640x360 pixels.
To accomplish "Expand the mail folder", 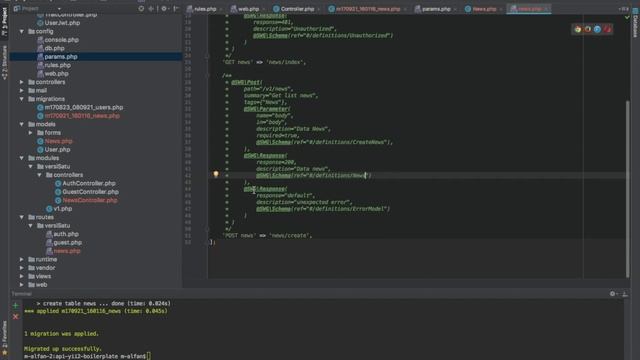I will coord(22,91).
